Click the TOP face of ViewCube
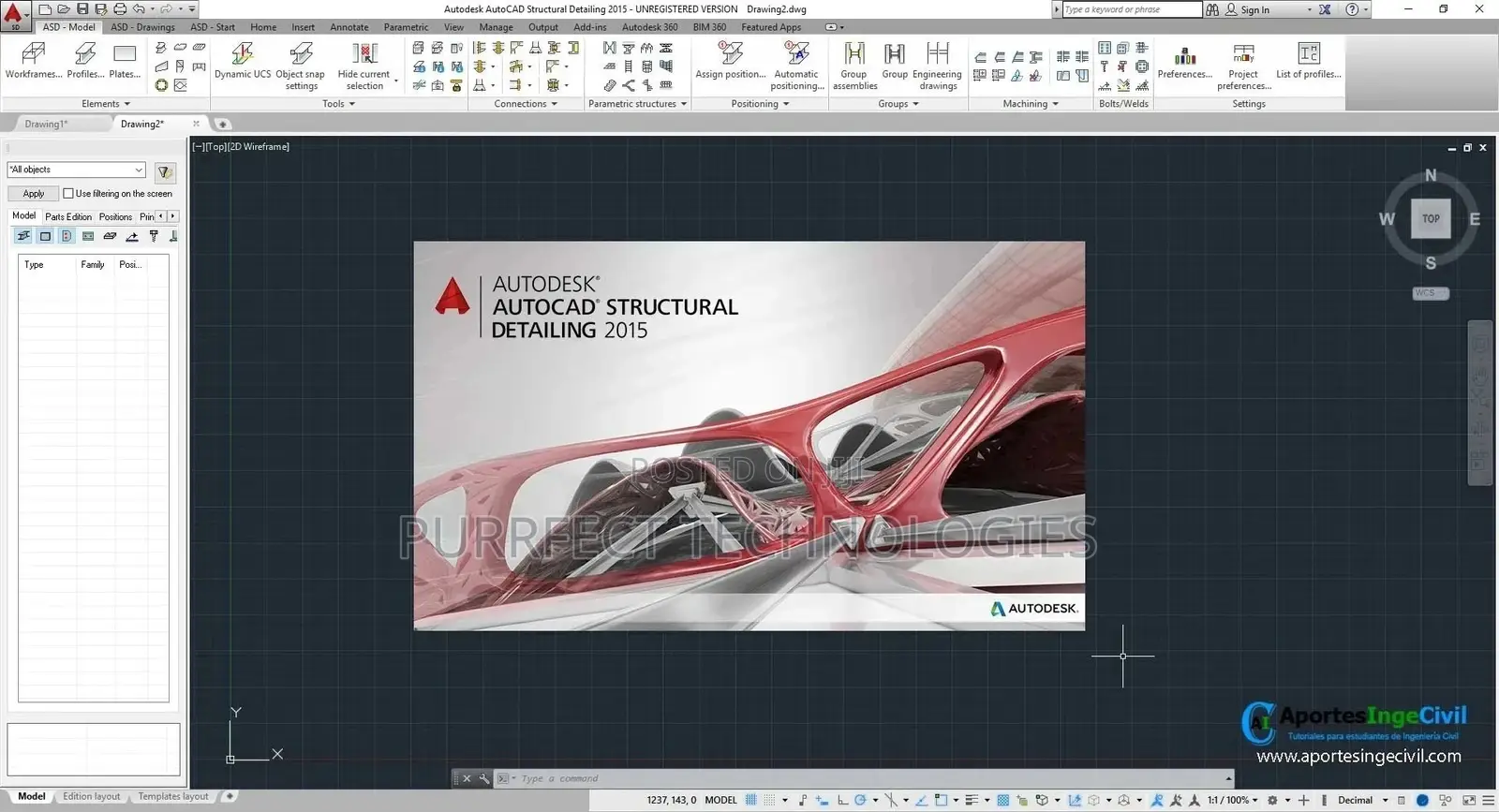This screenshot has width=1499, height=812. pos(1431,219)
